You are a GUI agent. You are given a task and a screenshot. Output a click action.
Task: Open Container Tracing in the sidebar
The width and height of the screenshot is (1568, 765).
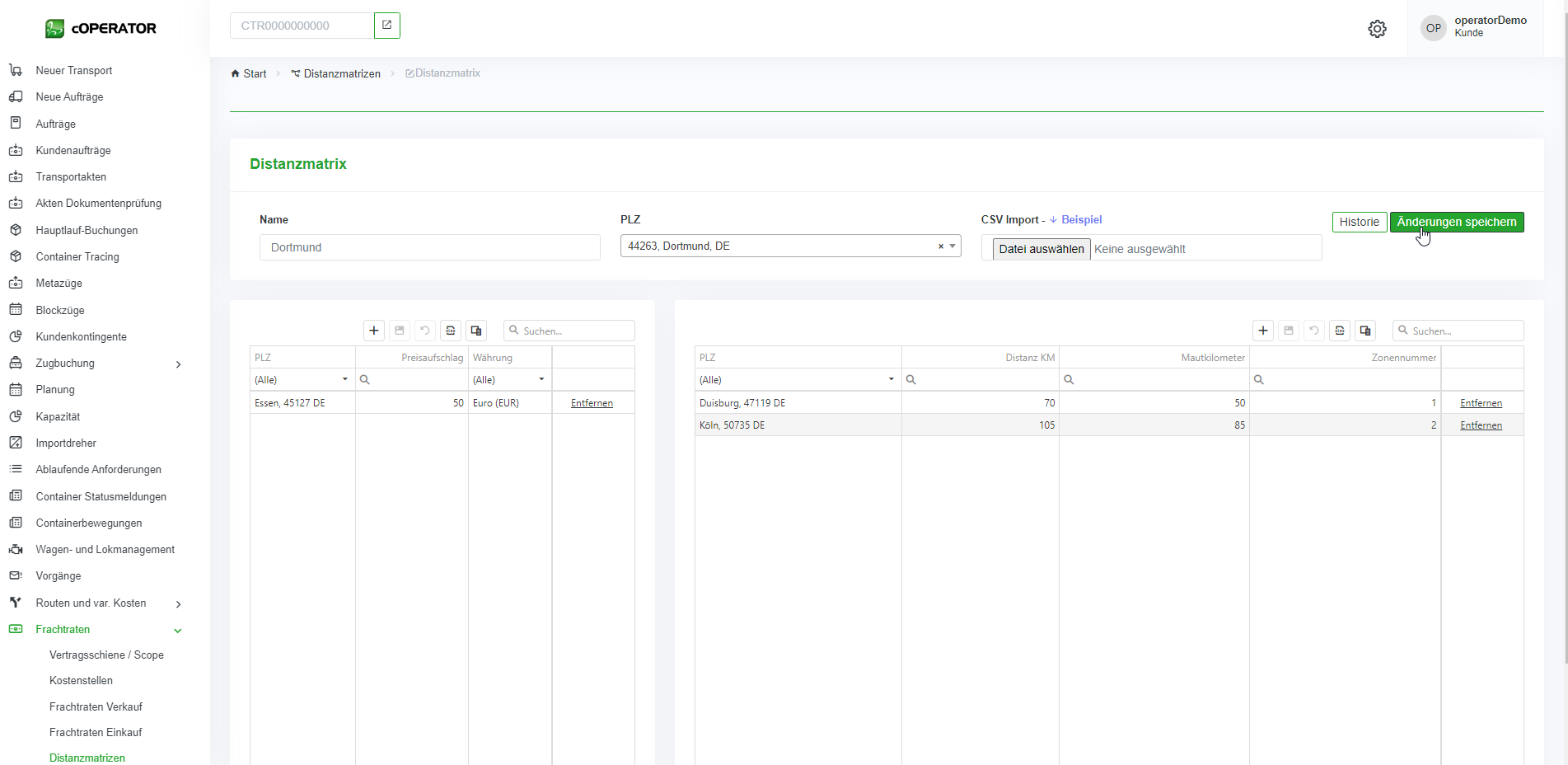[x=77, y=256]
